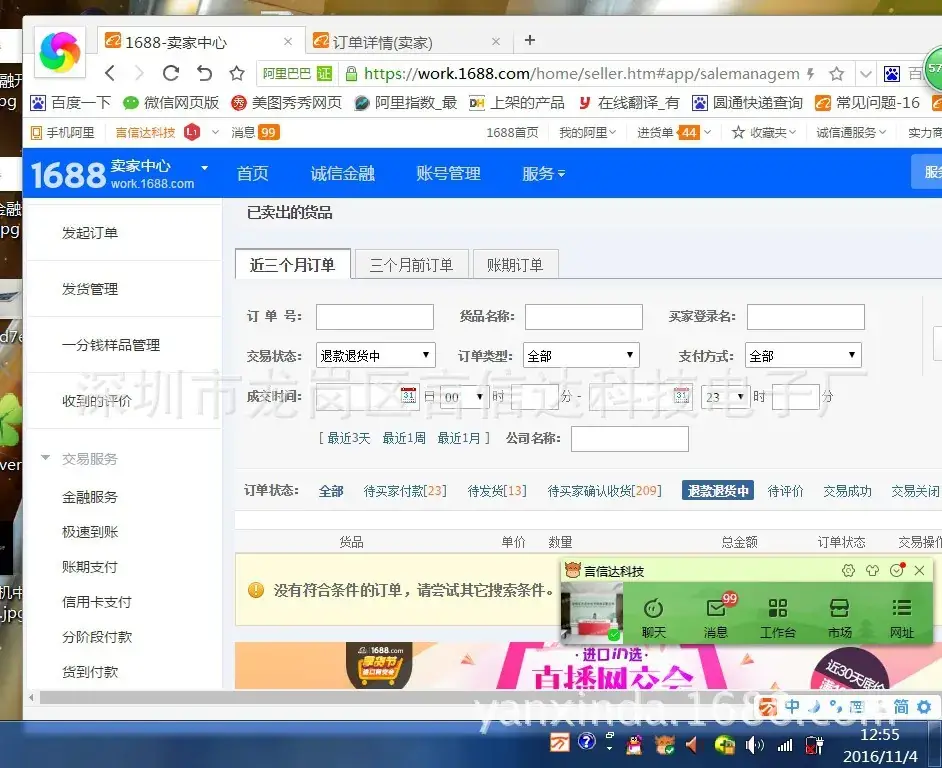Open the 交易状态 dropdown showing 退款退货中
The image size is (942, 768).
[375, 355]
